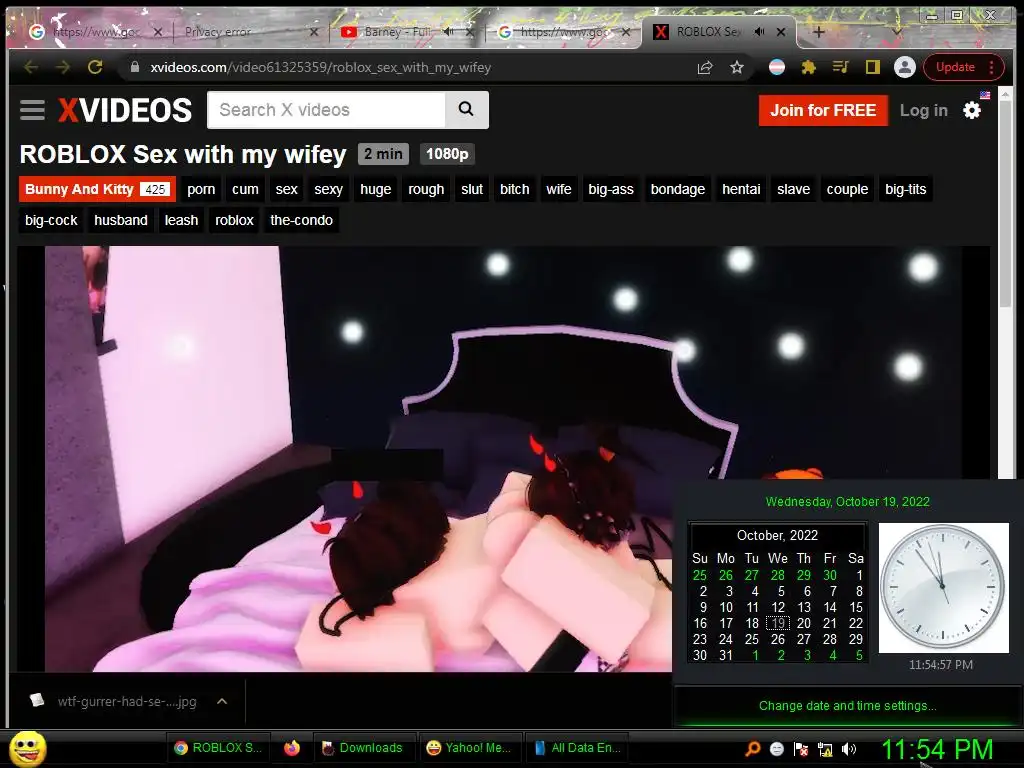The image size is (1024, 768).
Task: Click the tray Action Center flag icon
Action: pos(801,749)
